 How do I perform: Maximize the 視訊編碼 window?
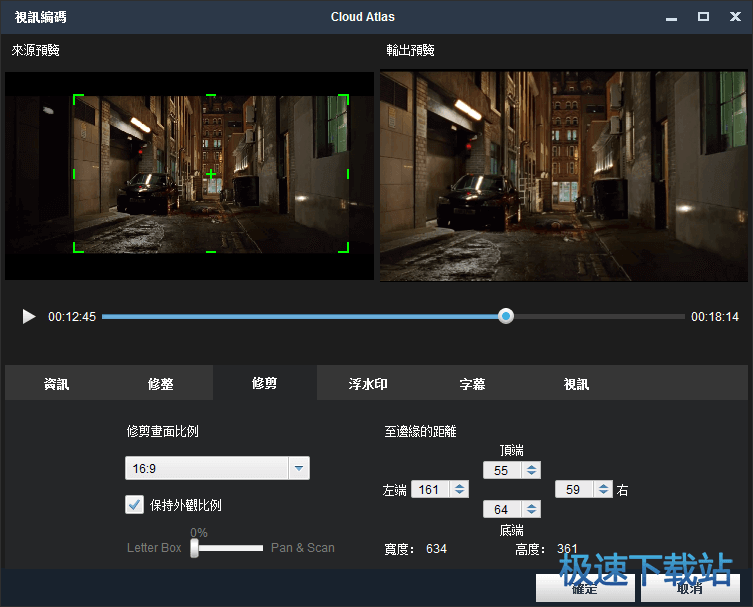pos(703,17)
